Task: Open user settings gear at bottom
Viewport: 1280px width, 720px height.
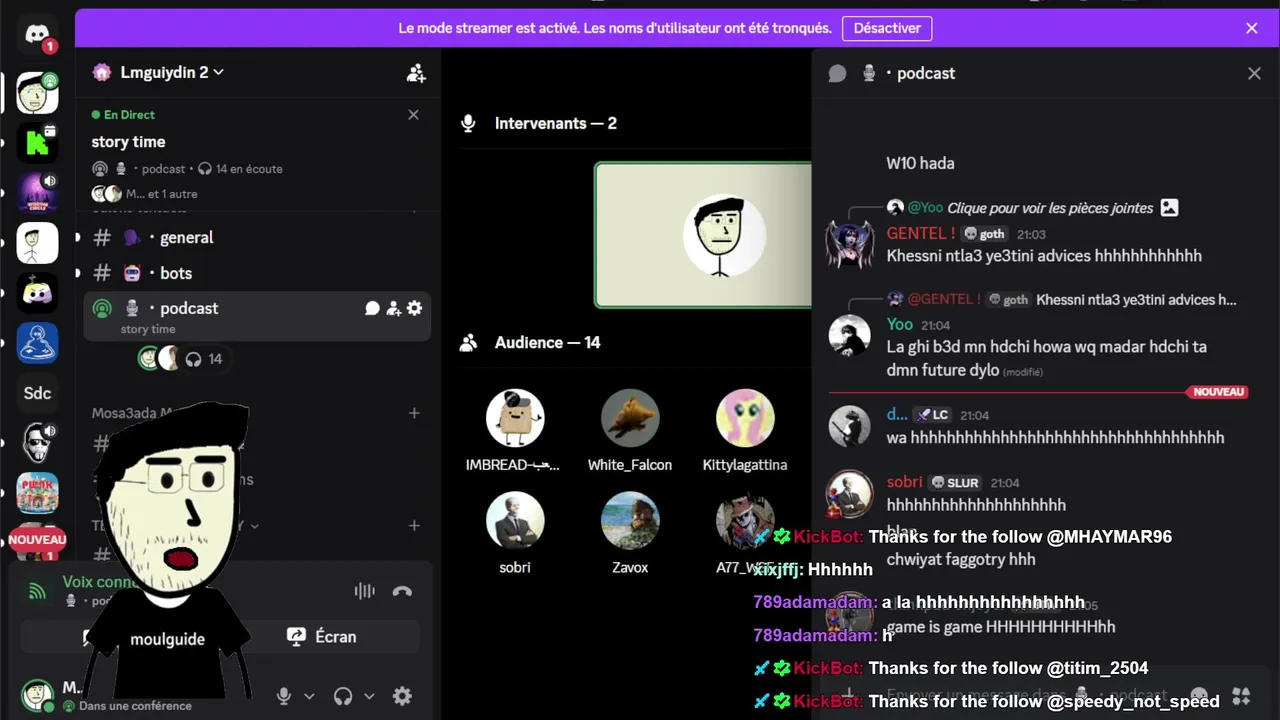Action: click(402, 696)
